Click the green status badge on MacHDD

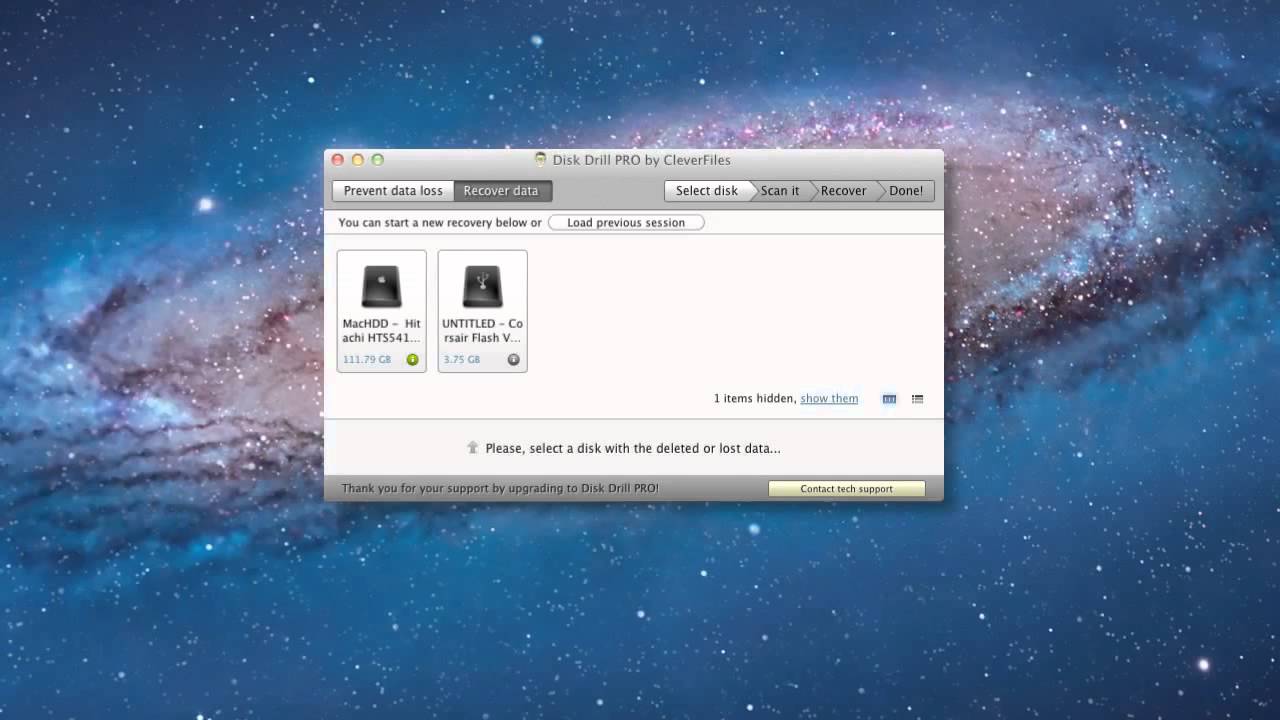click(x=412, y=359)
